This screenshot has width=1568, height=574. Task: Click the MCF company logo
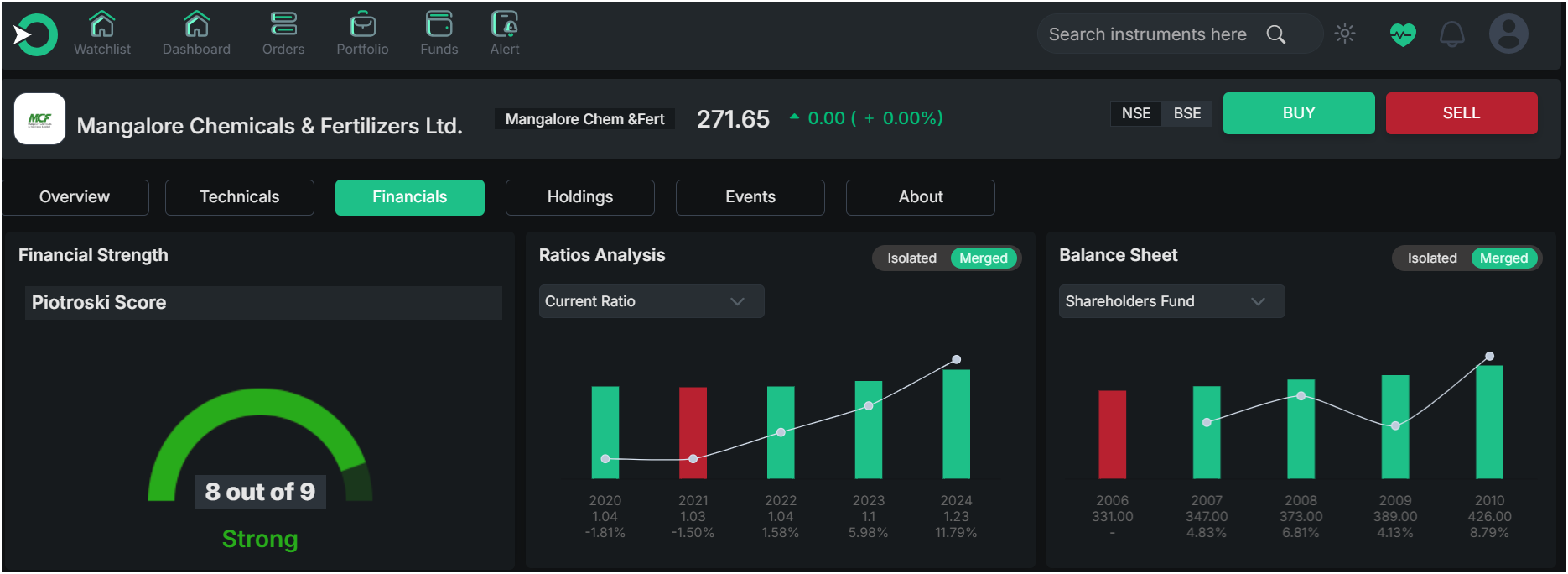pos(40,118)
